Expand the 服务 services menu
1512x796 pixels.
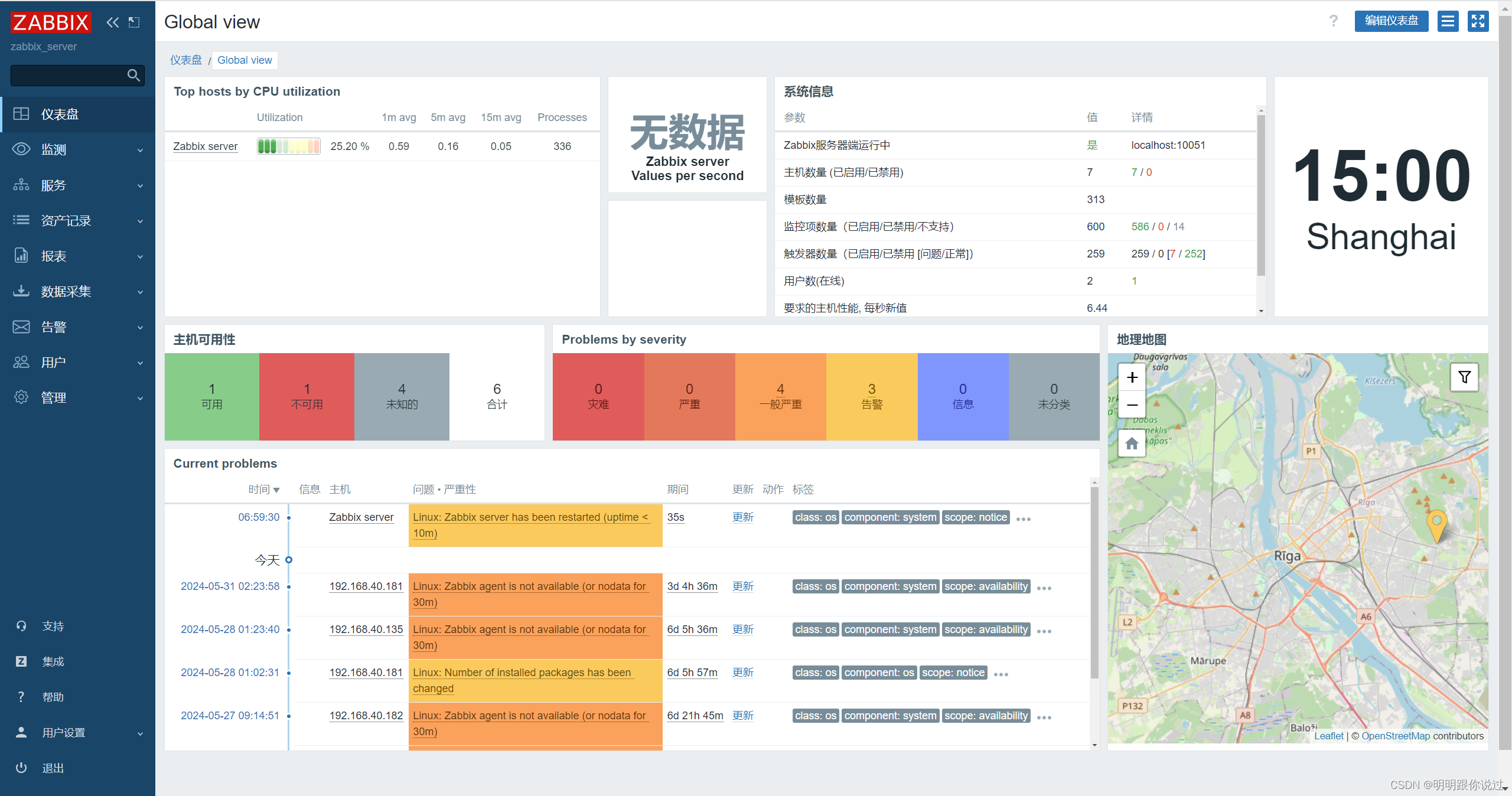[x=77, y=185]
